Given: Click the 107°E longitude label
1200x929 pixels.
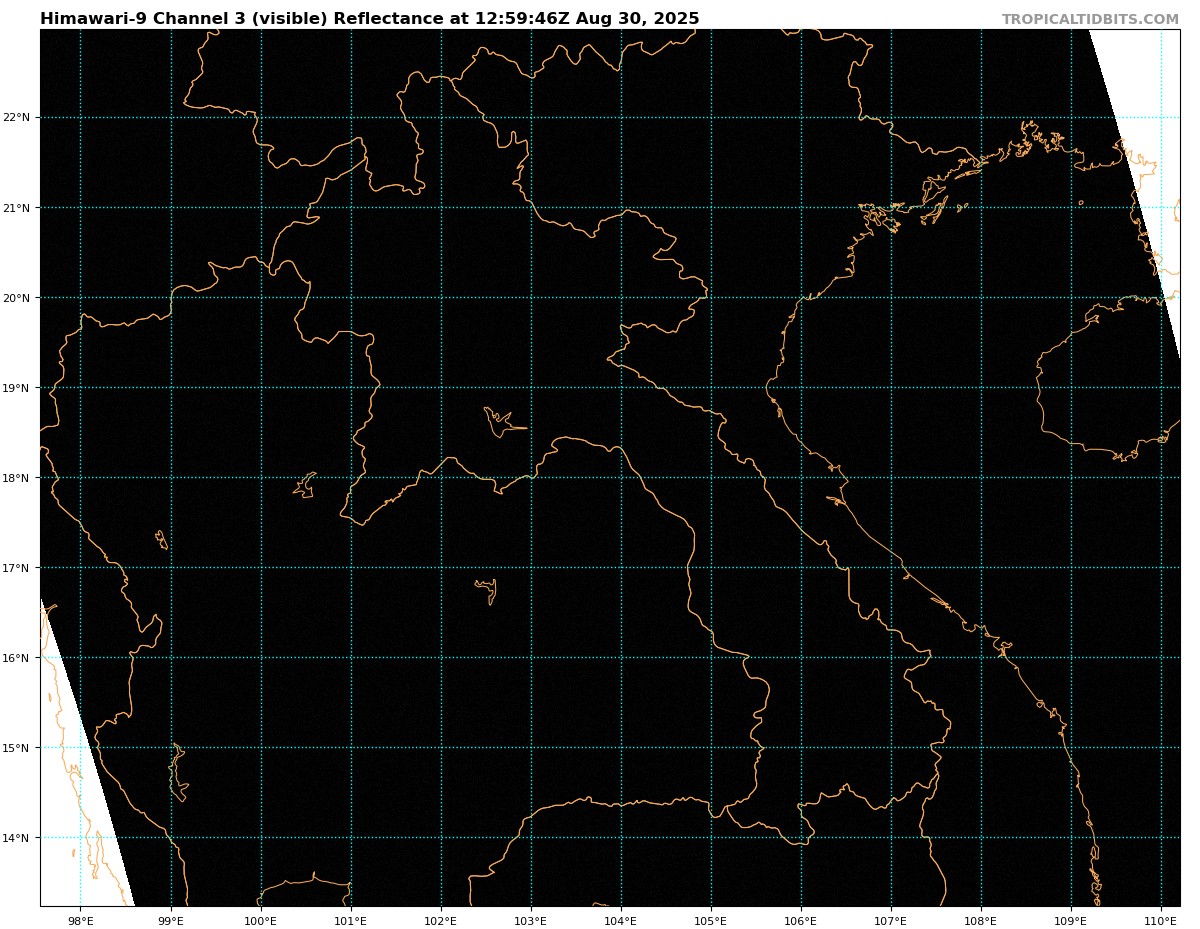Looking at the screenshot, I should 891,920.
